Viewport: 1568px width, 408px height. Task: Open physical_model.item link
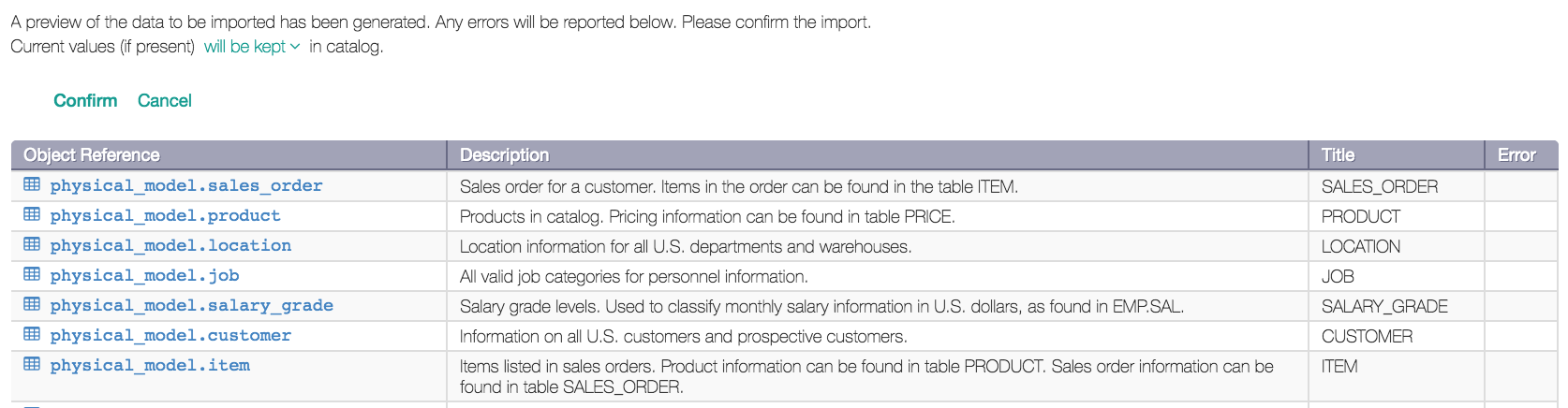150,365
